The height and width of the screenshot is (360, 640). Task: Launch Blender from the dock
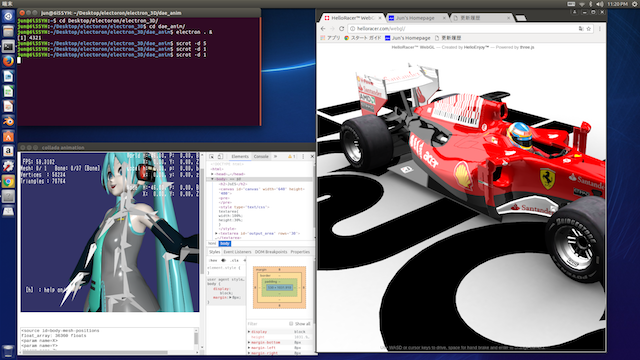tap(8, 121)
